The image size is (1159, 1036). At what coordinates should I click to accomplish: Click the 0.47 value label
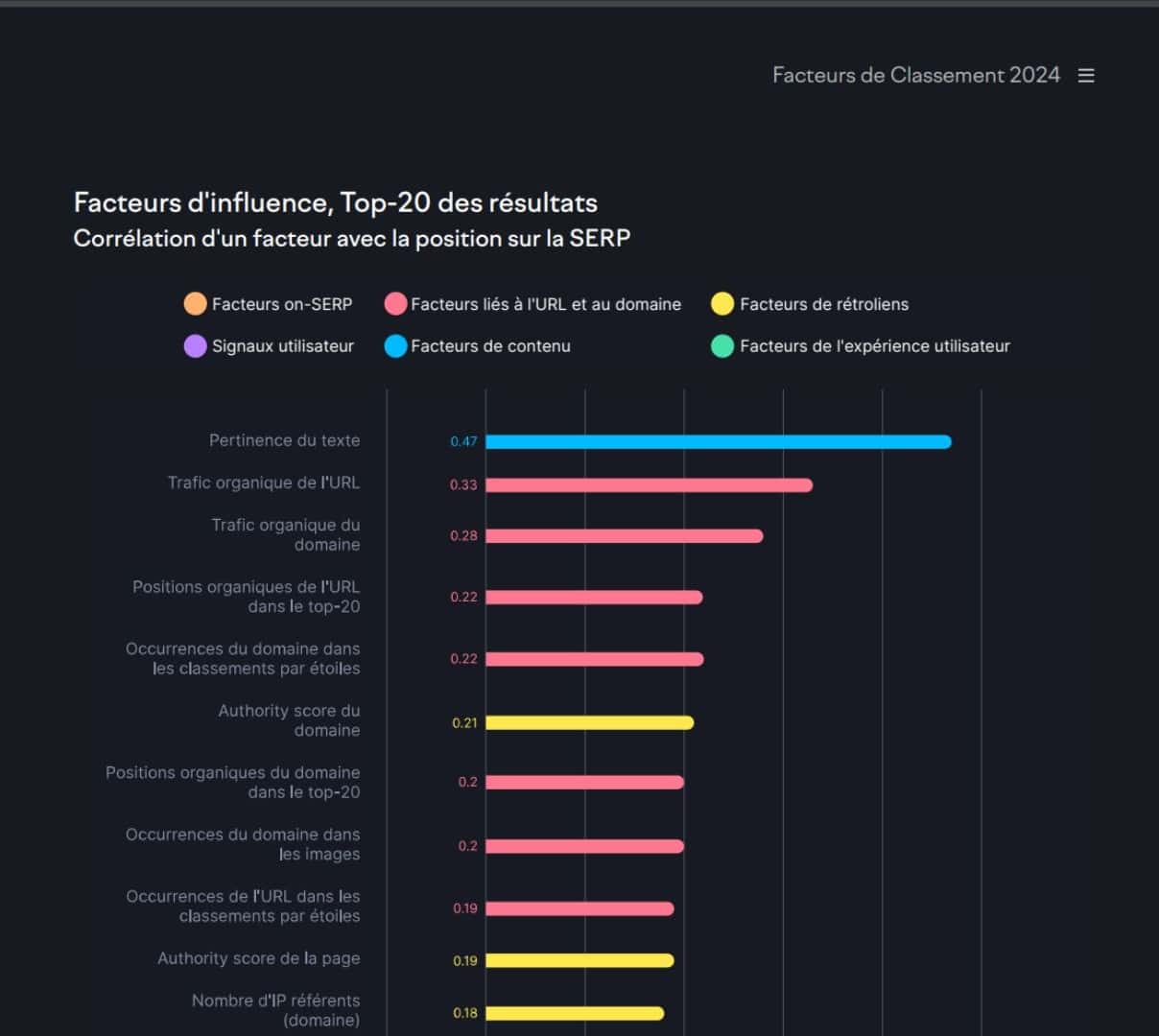[x=463, y=442]
